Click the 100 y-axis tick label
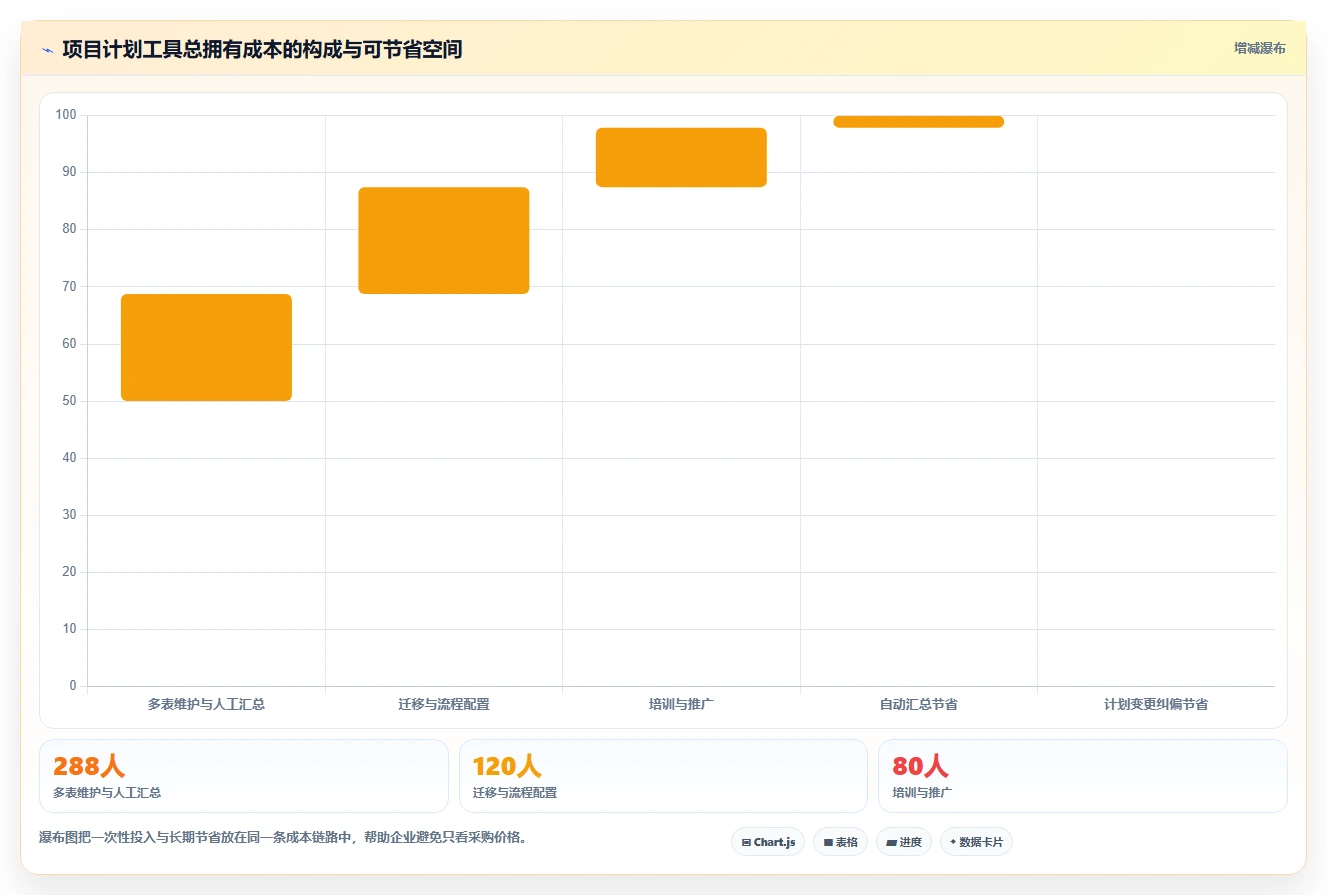Screen dimensions: 1327x895 click(x=66, y=115)
